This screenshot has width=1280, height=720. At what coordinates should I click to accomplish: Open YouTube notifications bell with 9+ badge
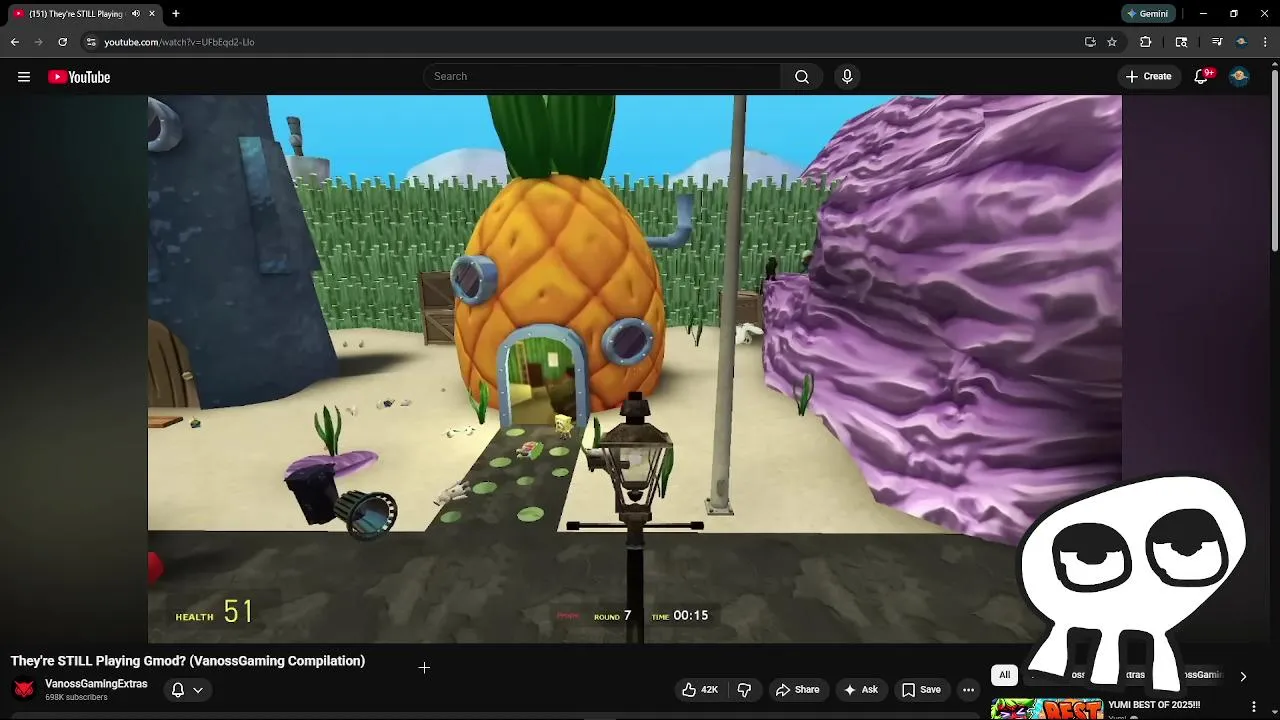point(1202,77)
